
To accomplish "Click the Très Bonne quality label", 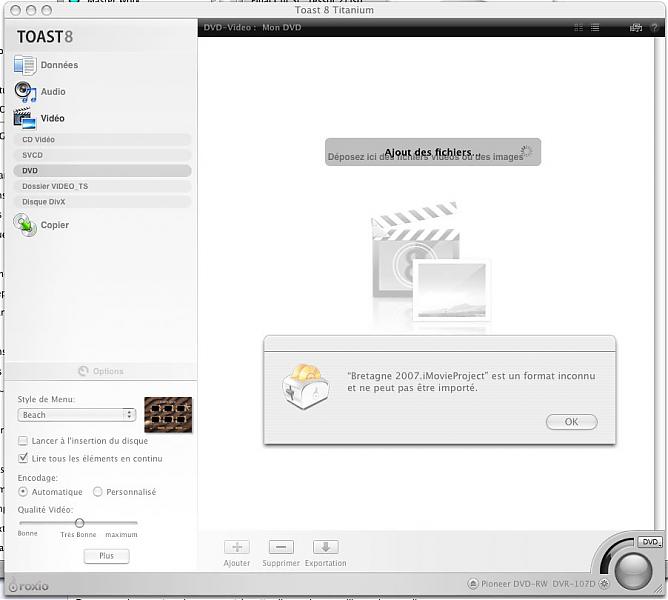I will tap(78, 534).
